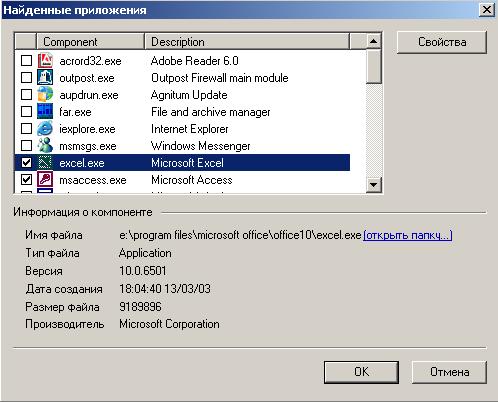498x402 pixels.
Task: Click the Internet Explorer icon beside iexplore.exe
Action: 45,129
